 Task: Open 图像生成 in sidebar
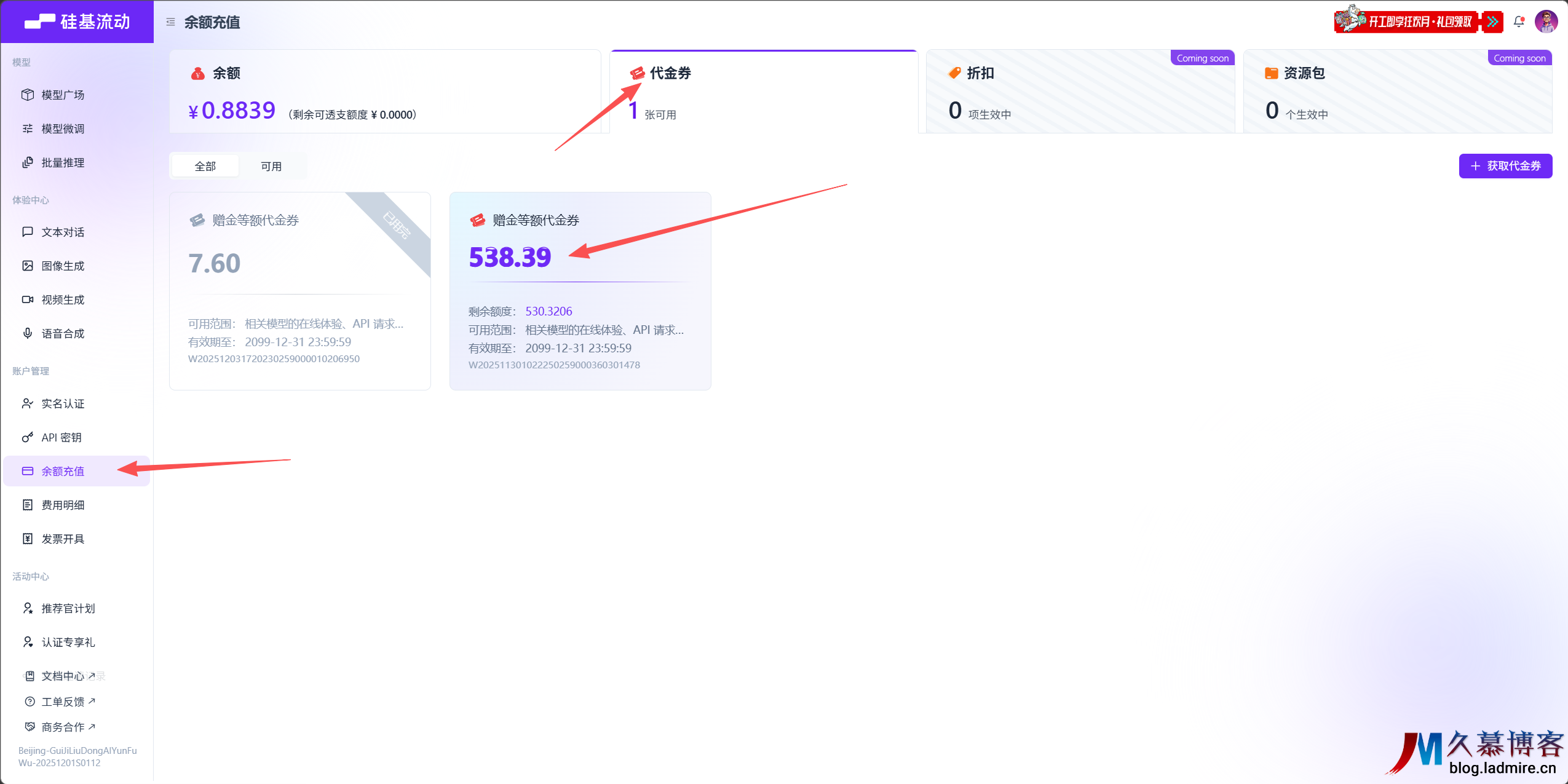pyautogui.click(x=63, y=266)
